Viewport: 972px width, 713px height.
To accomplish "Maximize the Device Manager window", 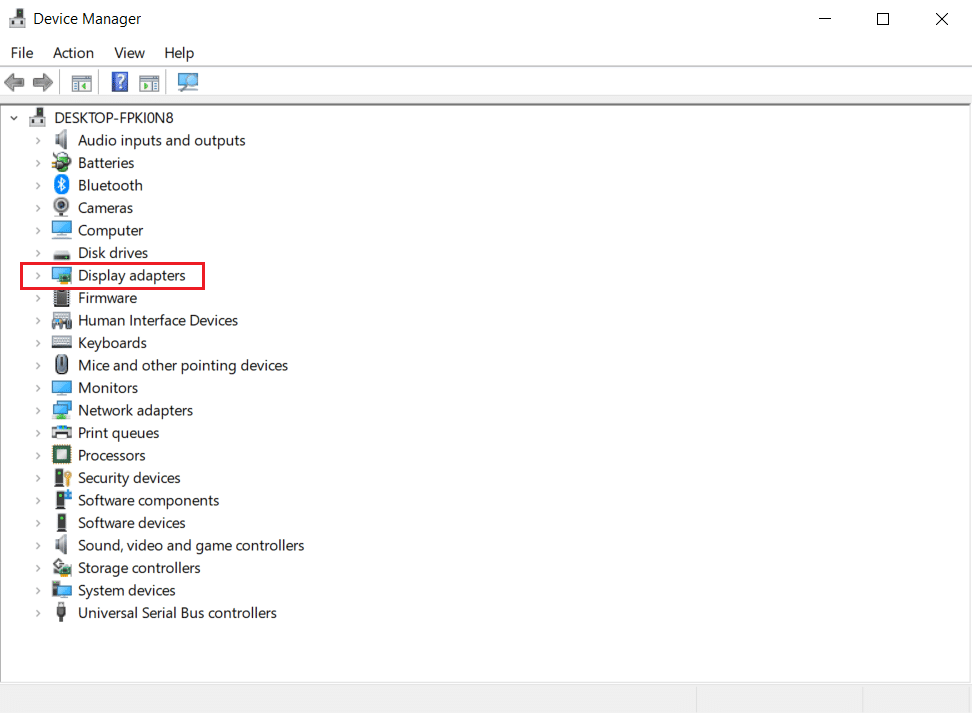I will point(883,19).
